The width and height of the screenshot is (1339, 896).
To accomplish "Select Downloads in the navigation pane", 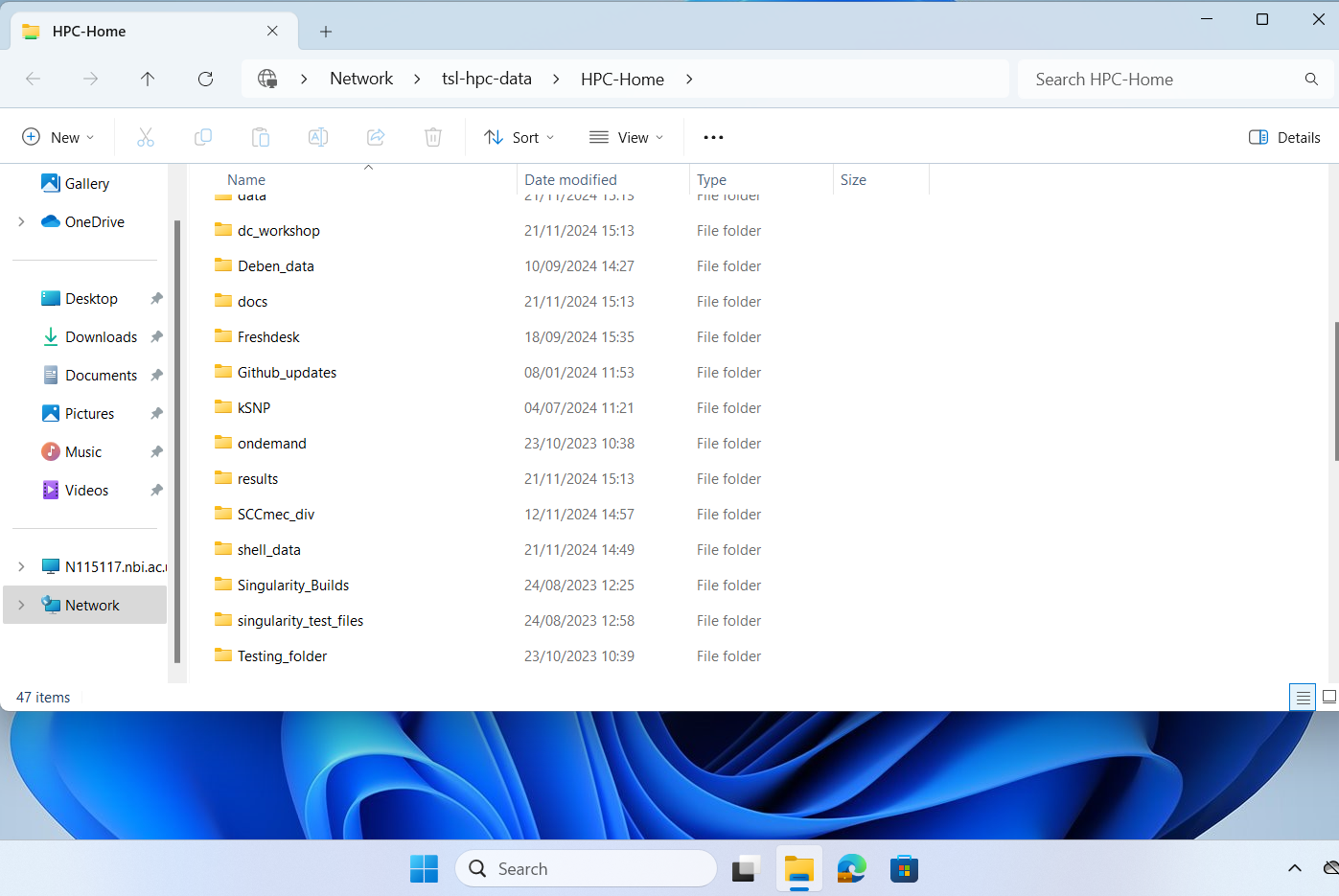I will point(101,336).
